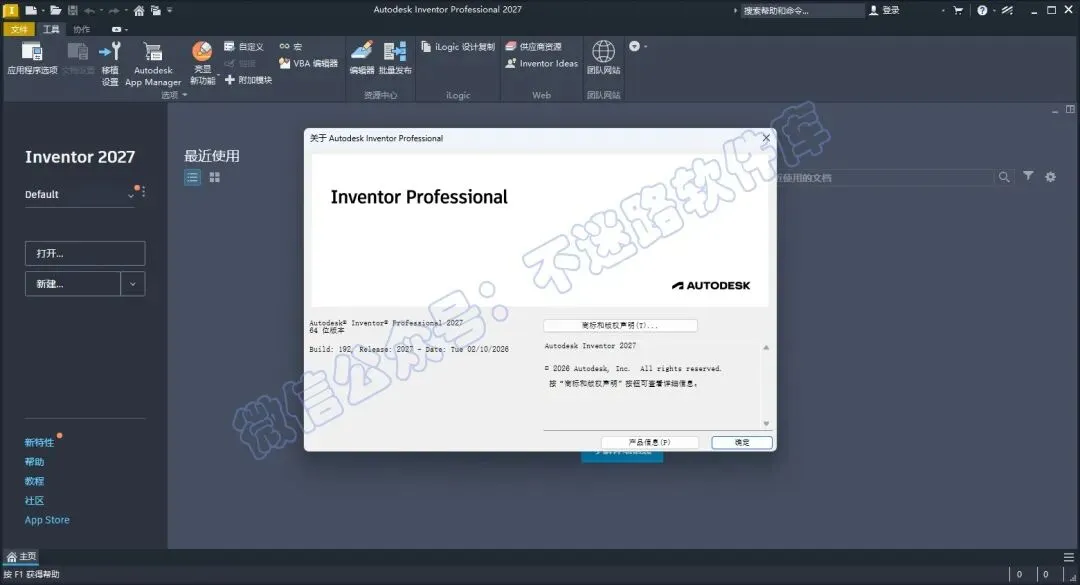1080x585 pixels.
Task: Open a file via the folder icon
Action: point(56,10)
